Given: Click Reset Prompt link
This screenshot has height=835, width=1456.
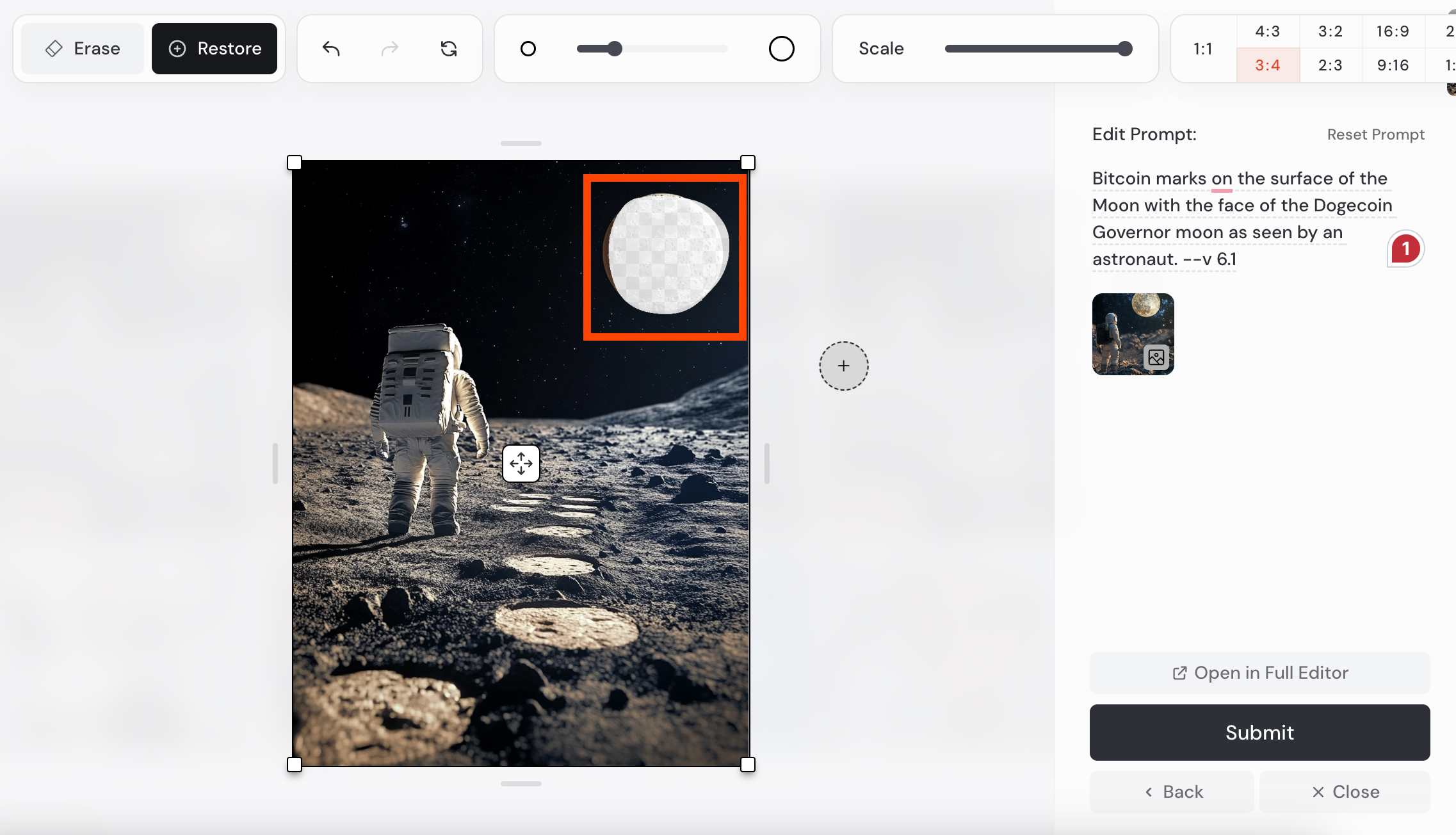Looking at the screenshot, I should [x=1375, y=134].
